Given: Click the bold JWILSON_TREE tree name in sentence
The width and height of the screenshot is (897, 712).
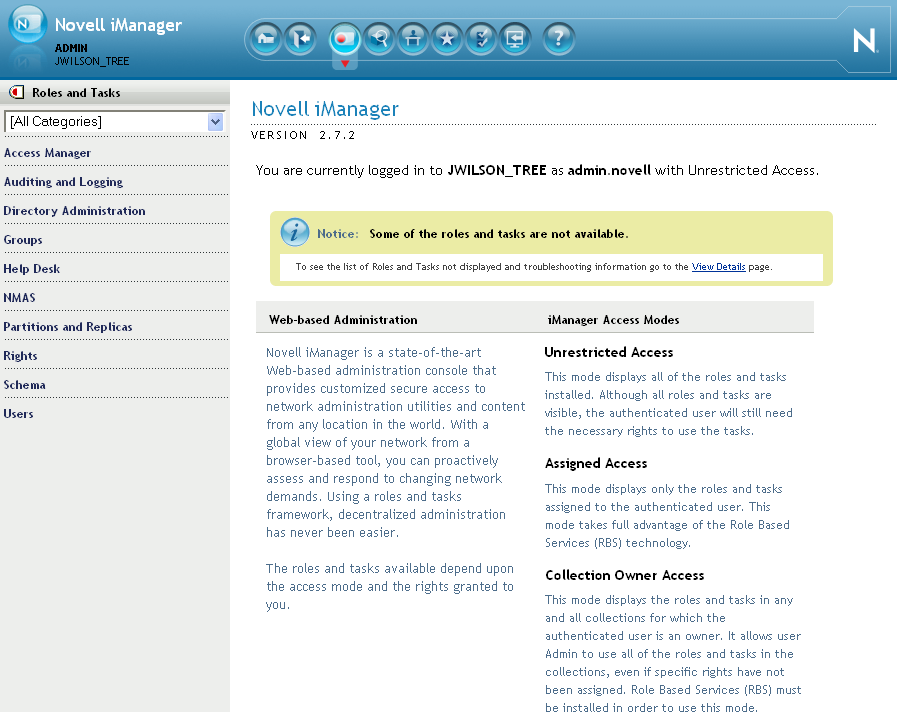Looking at the screenshot, I should [x=497, y=170].
